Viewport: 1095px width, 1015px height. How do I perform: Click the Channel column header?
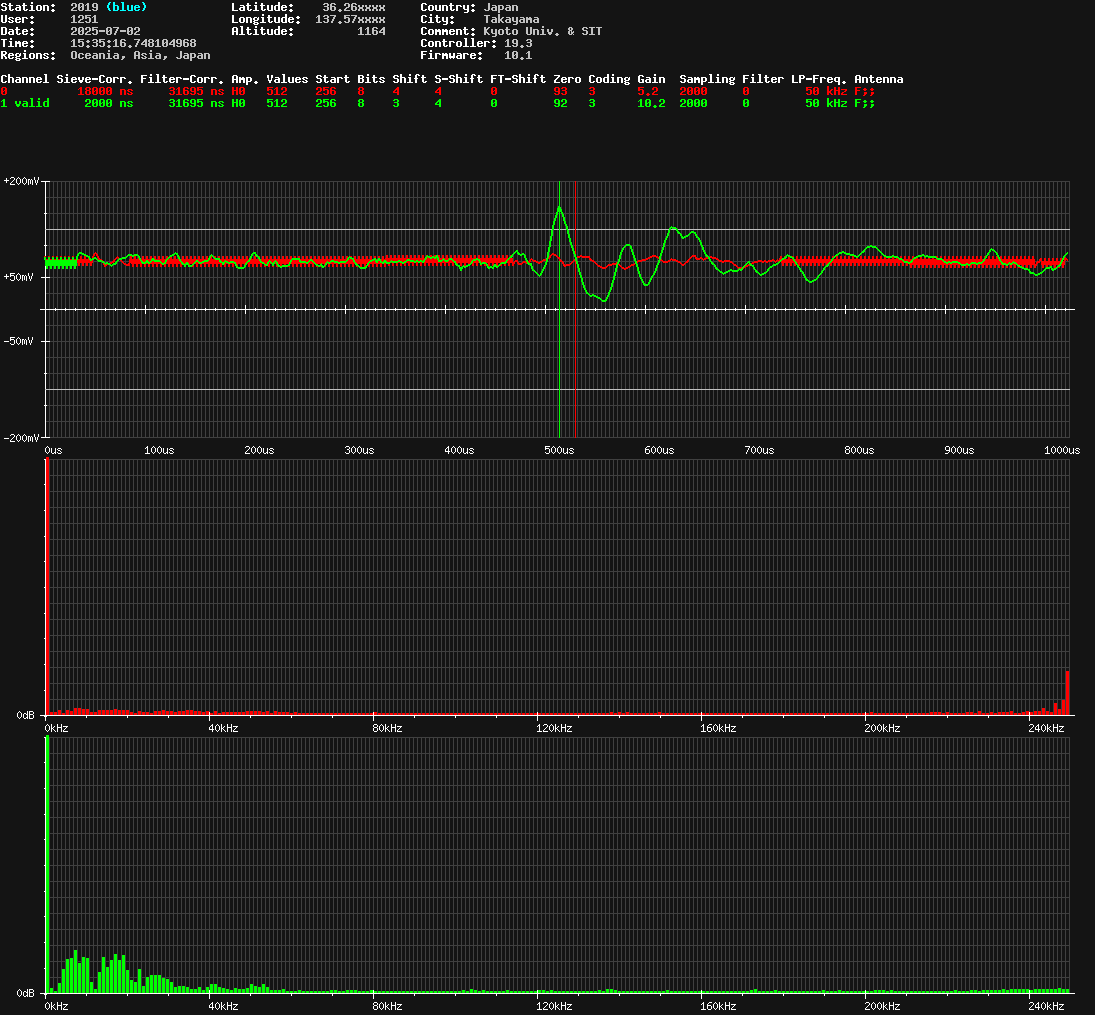24,79
